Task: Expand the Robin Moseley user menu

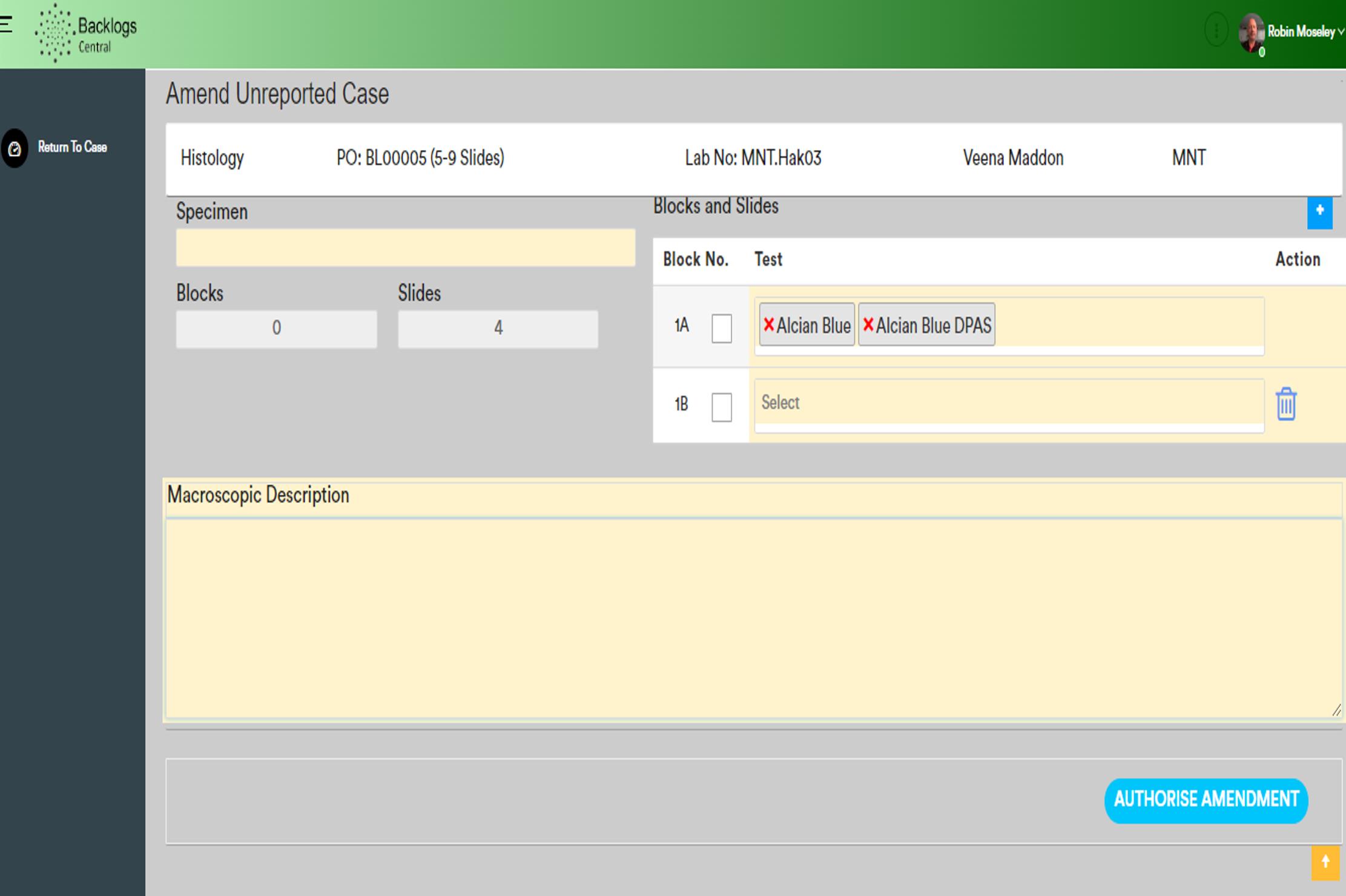Action: click(x=1305, y=31)
